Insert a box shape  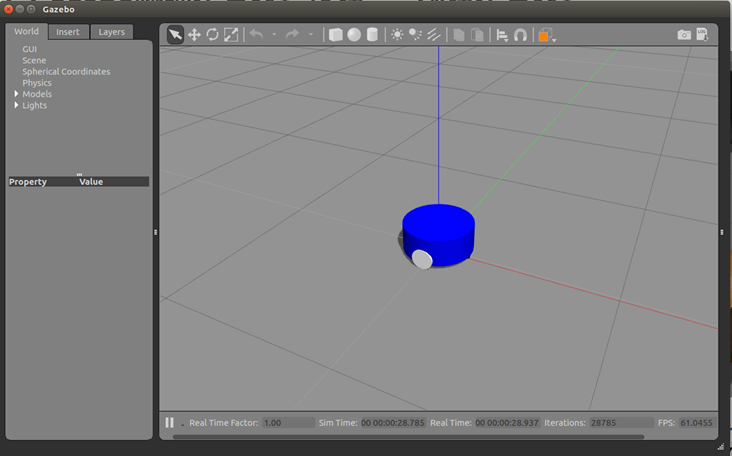(x=335, y=35)
